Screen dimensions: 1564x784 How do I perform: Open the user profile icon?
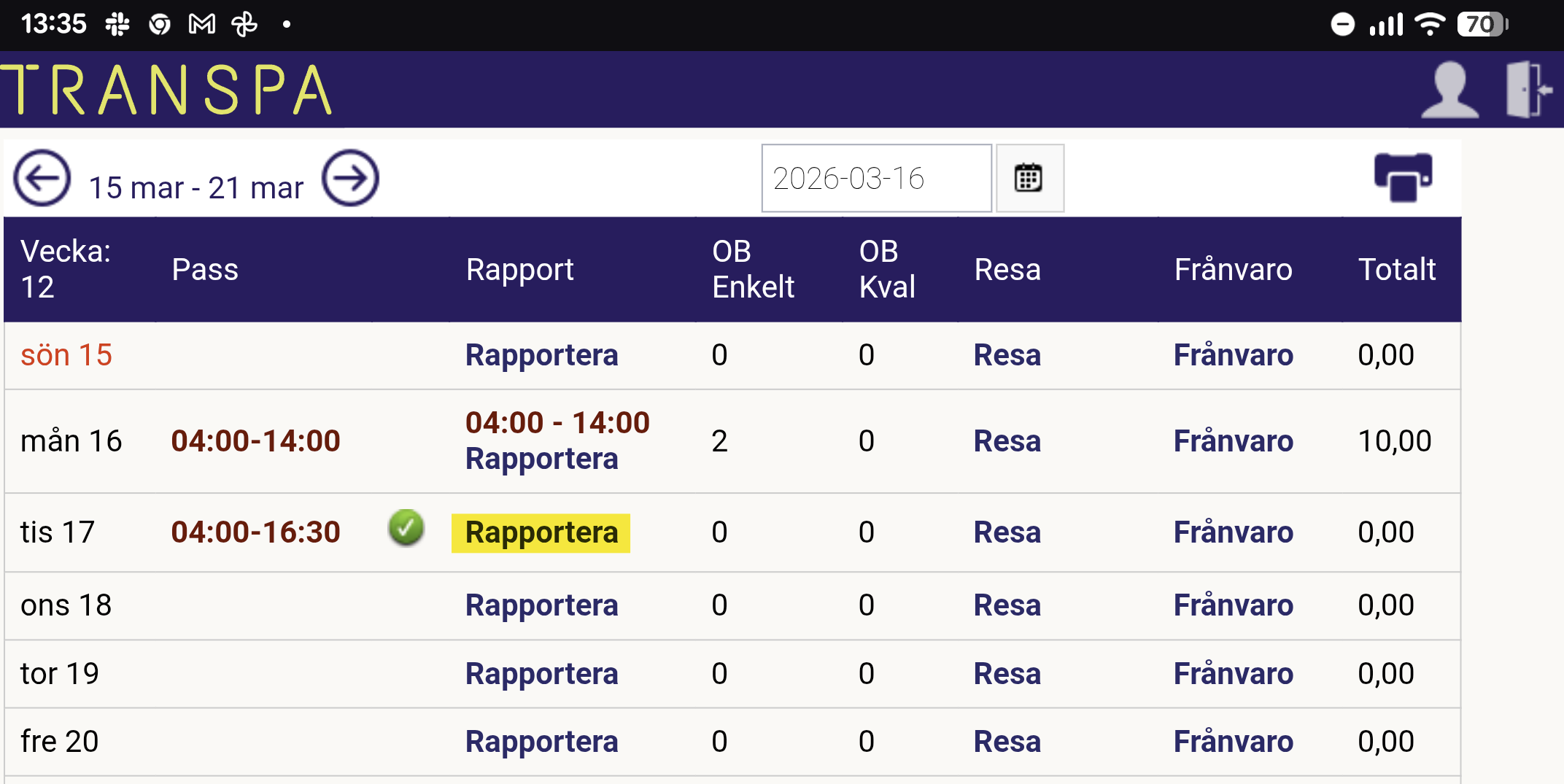pos(1449,90)
